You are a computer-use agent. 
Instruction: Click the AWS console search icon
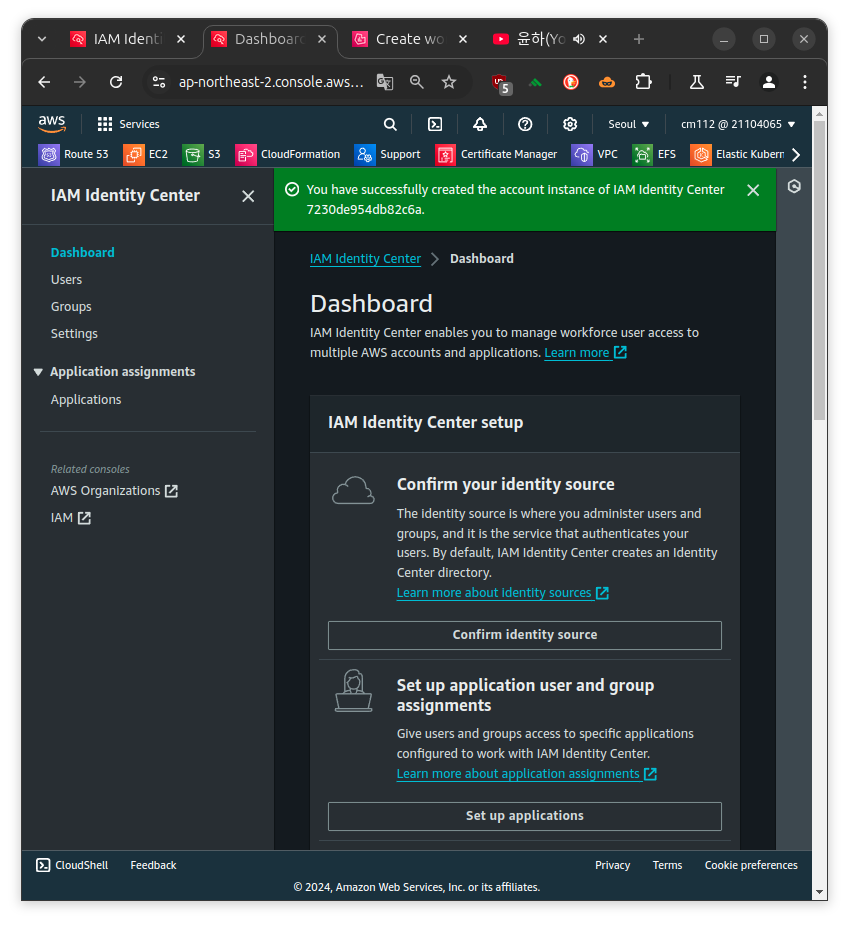390,124
